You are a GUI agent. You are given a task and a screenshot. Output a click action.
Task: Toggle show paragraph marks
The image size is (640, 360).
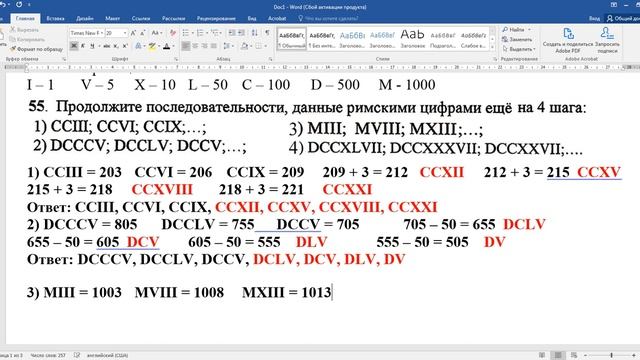point(267,33)
